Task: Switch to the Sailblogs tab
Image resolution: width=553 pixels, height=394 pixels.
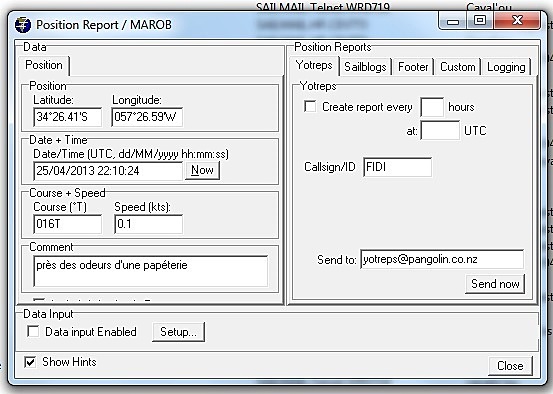Action: coord(365,67)
